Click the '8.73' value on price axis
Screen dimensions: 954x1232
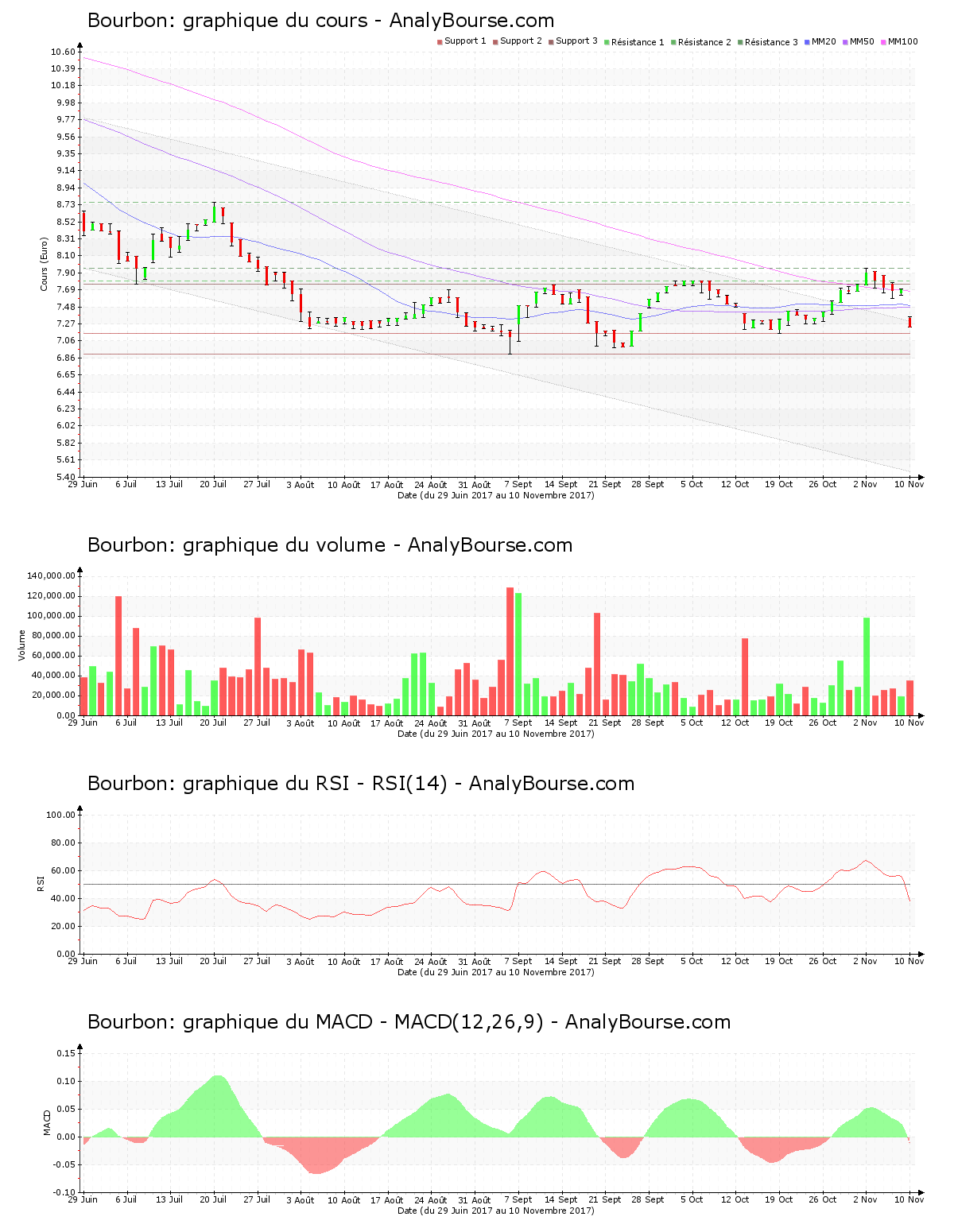point(65,205)
